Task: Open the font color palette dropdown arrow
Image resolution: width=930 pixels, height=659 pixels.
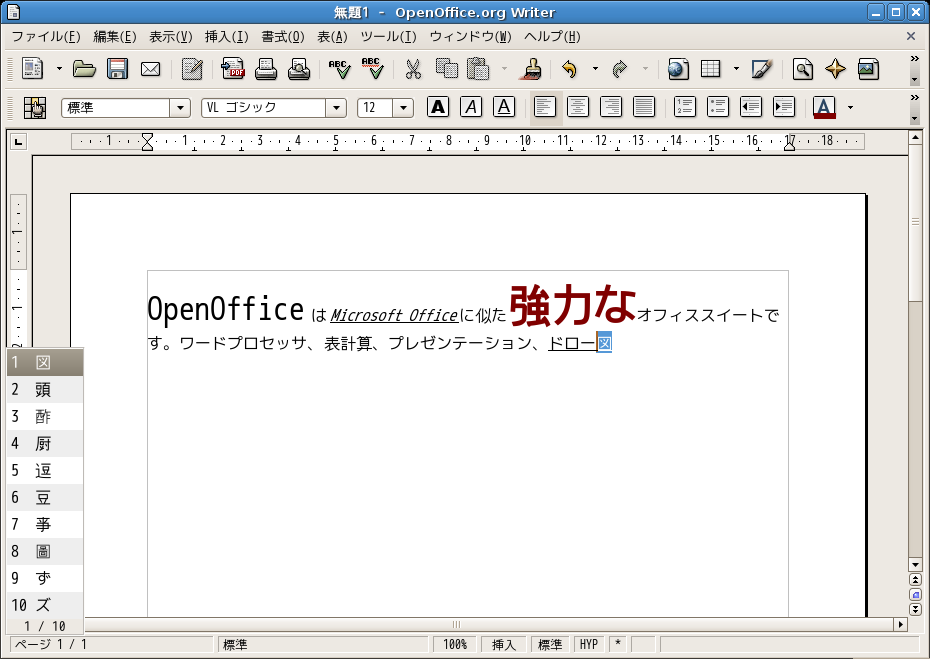Action: [x=850, y=107]
